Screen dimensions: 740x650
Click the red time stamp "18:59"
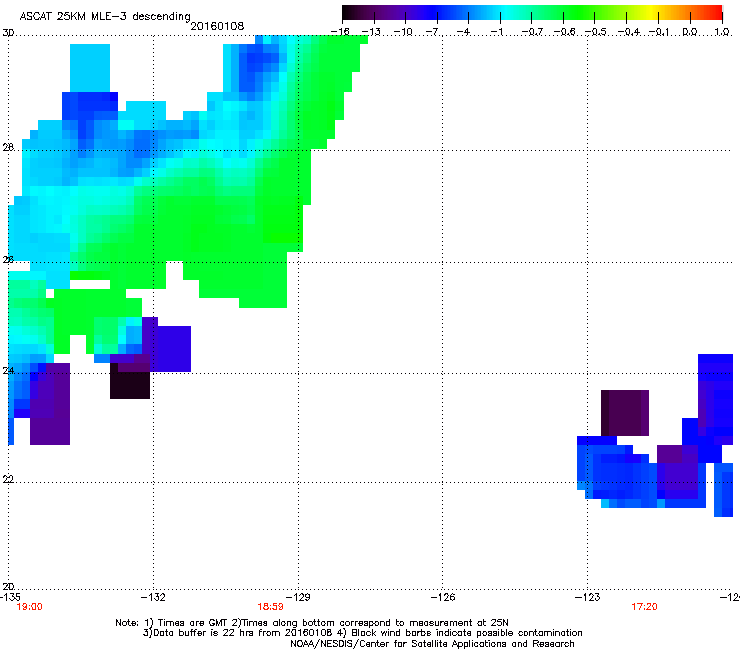[270, 607]
